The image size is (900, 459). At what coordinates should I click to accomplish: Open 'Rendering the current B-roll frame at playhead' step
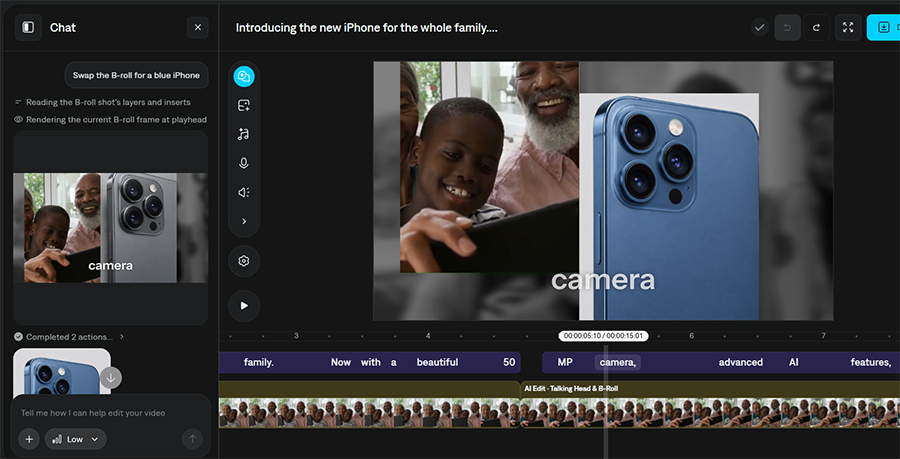(111, 119)
